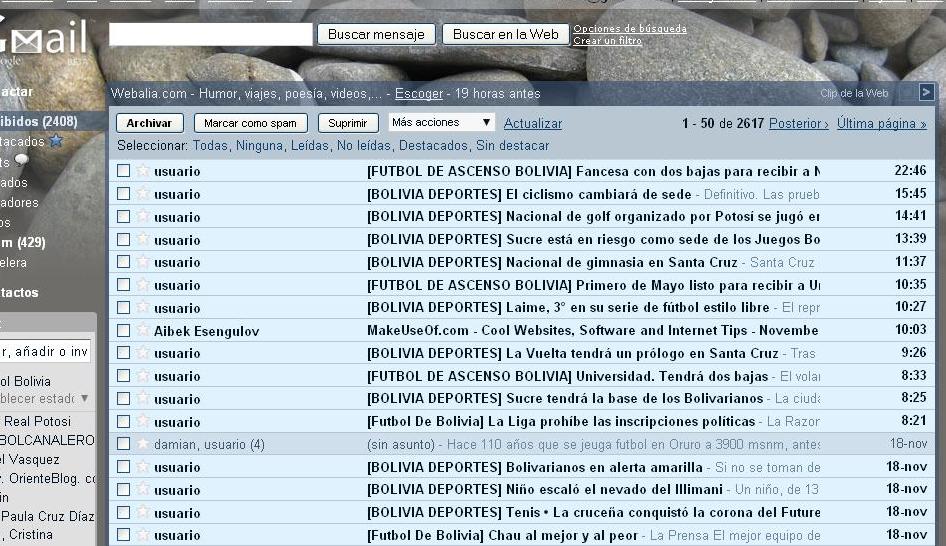
Task: Select Todas messages link
Action: tap(210, 145)
